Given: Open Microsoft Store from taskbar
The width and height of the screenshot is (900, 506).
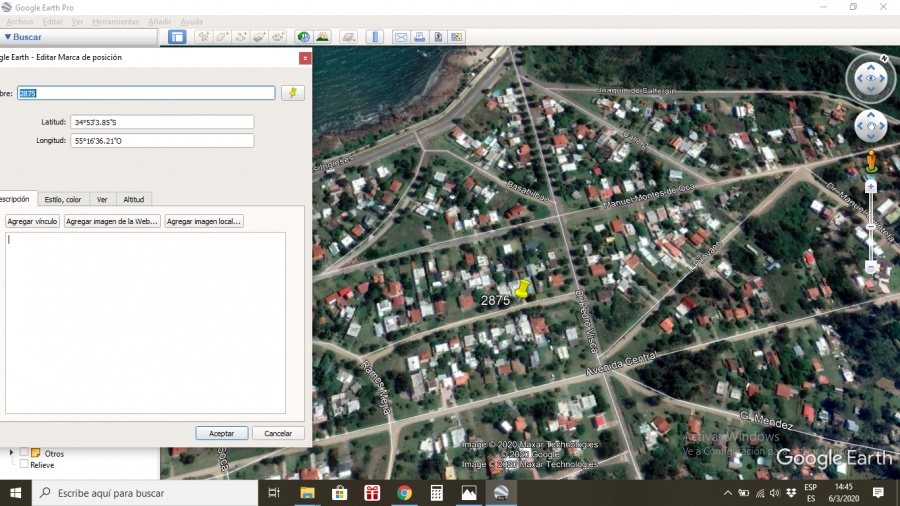Looking at the screenshot, I should pos(339,493).
